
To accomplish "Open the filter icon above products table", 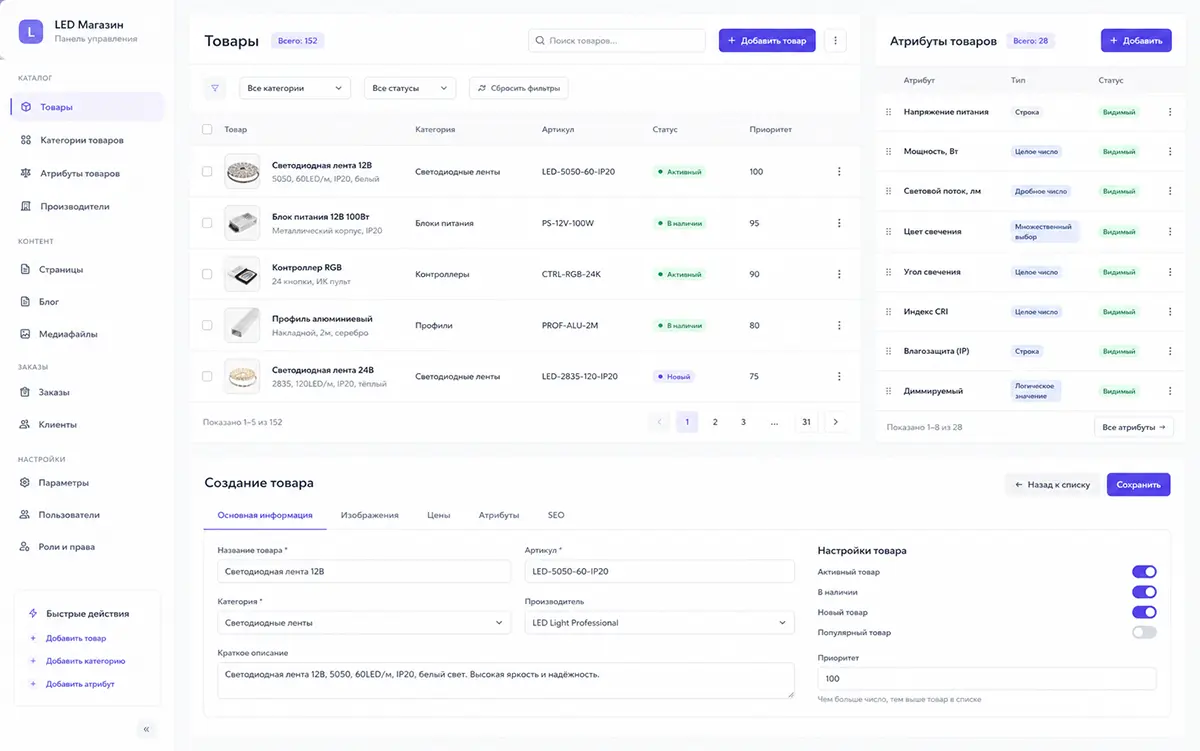I will click(x=214, y=88).
